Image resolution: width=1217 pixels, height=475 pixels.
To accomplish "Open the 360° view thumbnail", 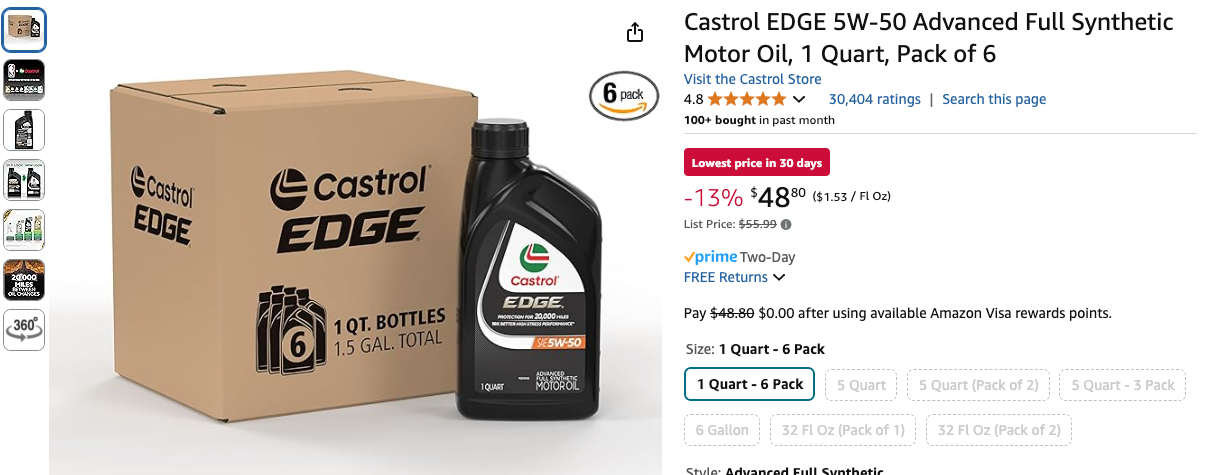I will (x=24, y=330).
